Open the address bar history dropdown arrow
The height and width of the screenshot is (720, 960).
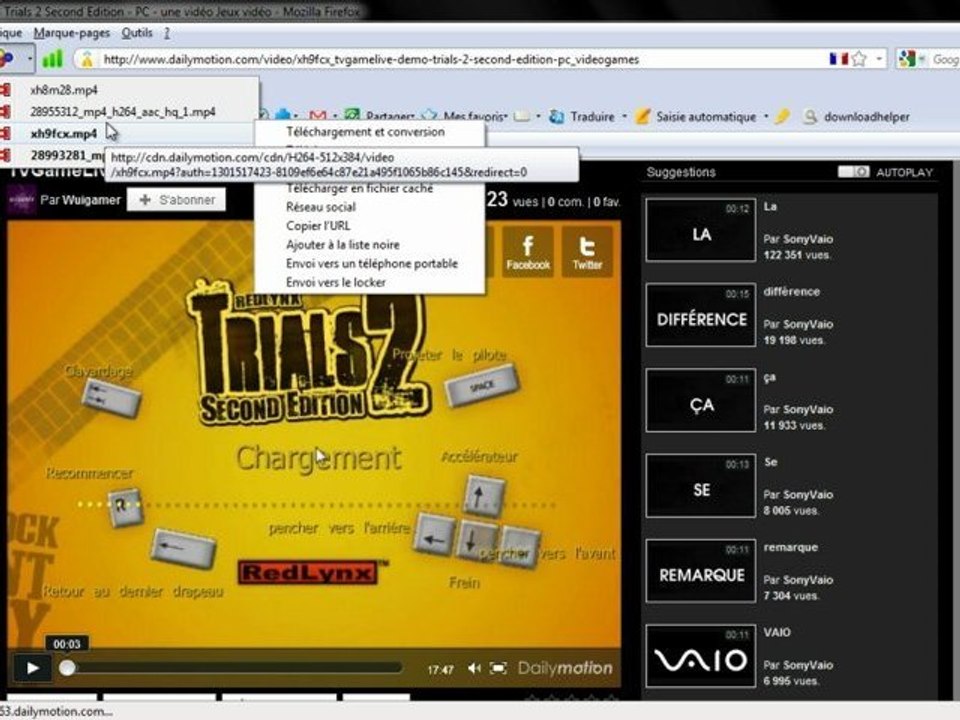(879, 59)
